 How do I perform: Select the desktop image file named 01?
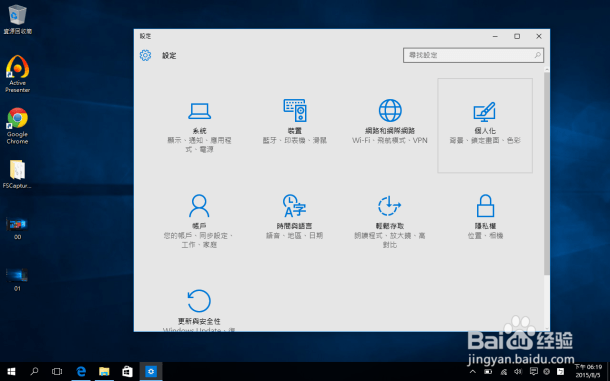point(17,279)
